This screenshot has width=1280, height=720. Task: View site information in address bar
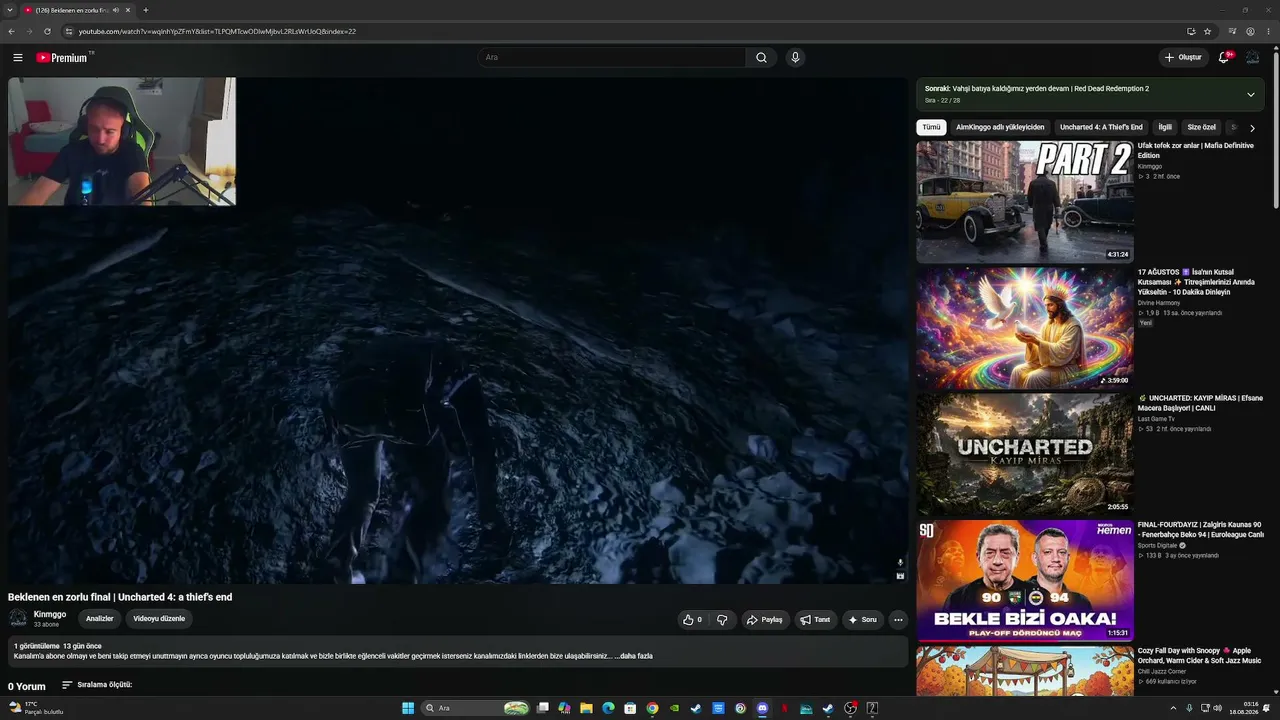pyautogui.click(x=68, y=31)
